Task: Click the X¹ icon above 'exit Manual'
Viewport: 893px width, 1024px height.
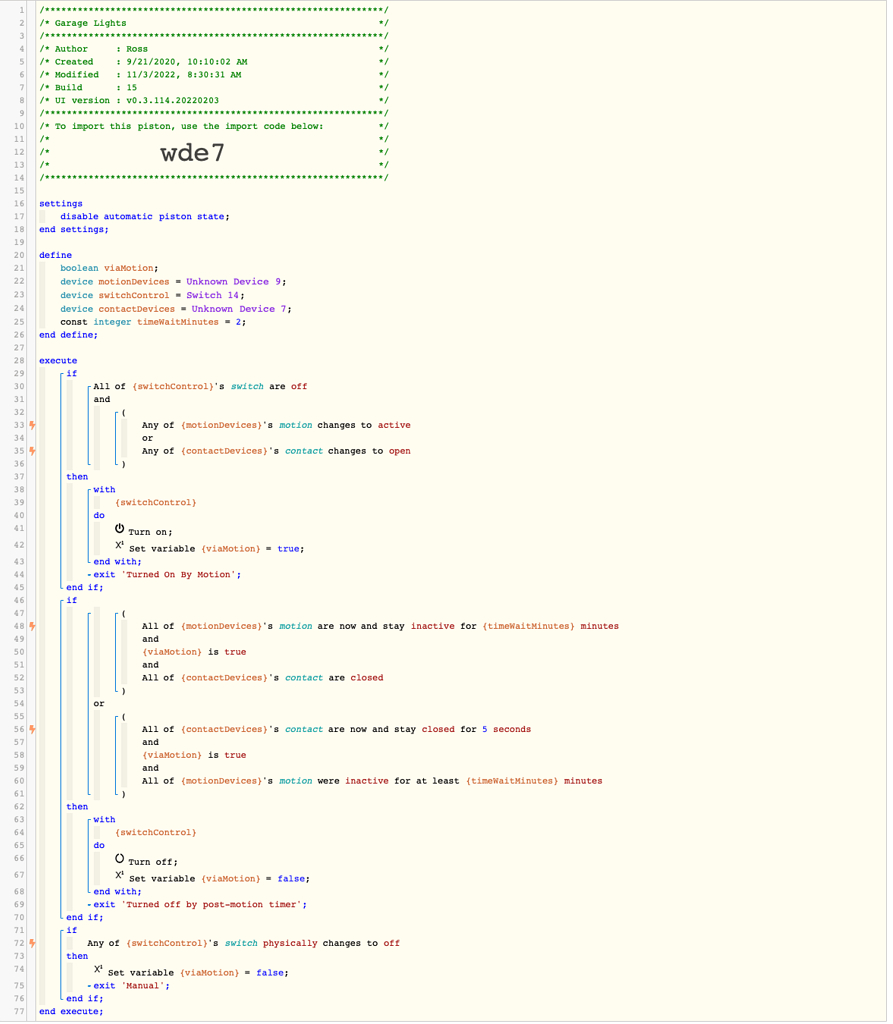Action: pos(96,970)
